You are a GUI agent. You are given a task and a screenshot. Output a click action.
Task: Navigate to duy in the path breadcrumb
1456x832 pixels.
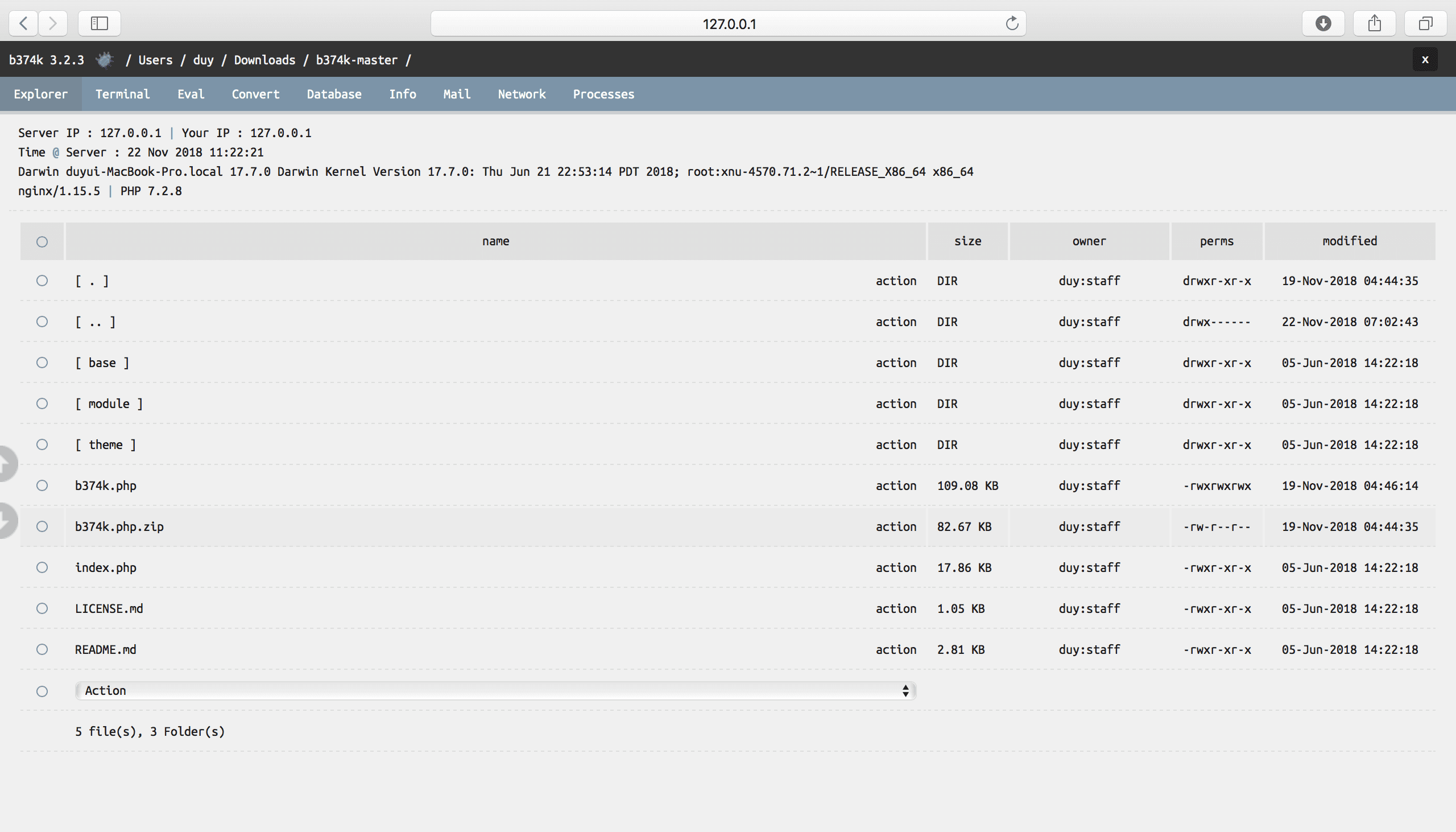tap(203, 60)
